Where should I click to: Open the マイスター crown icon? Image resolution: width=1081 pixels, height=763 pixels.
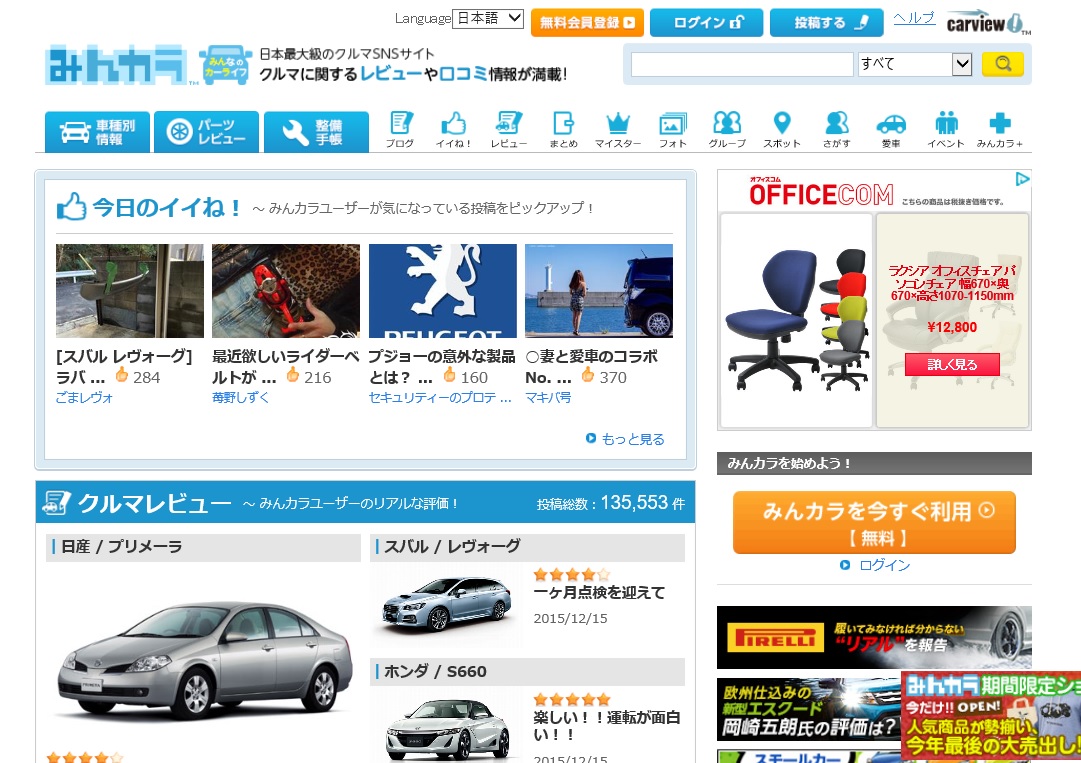coord(618,129)
